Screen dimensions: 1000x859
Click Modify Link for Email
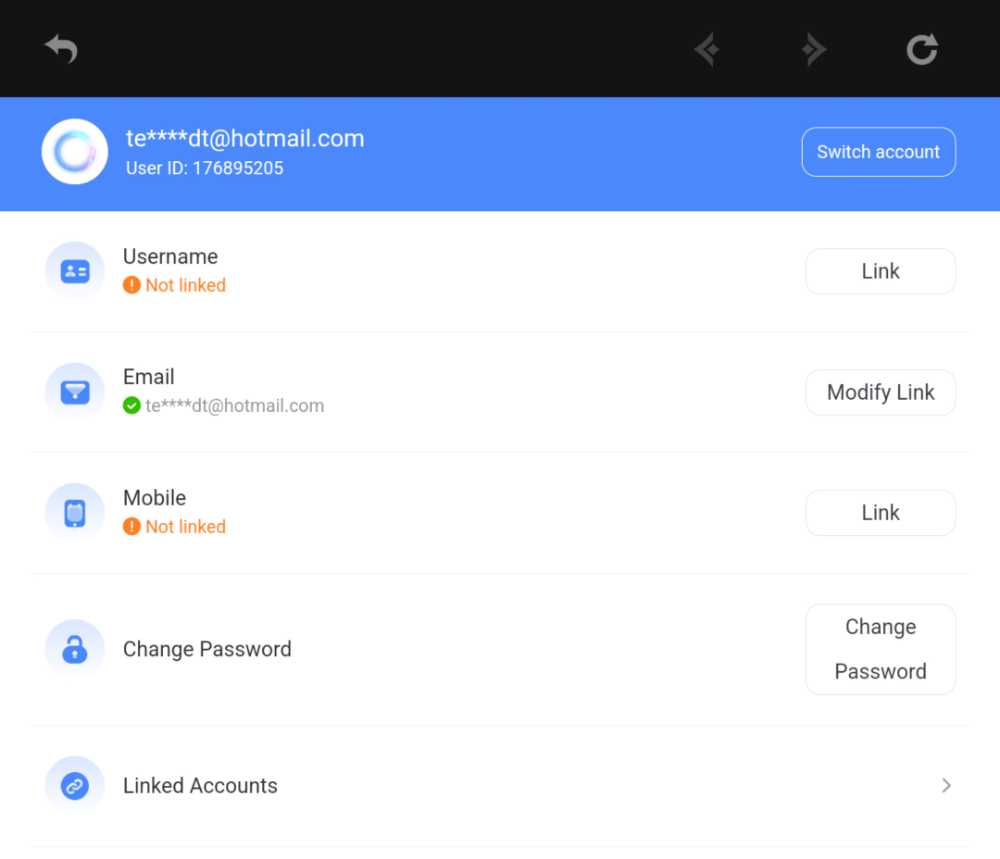[x=880, y=392]
